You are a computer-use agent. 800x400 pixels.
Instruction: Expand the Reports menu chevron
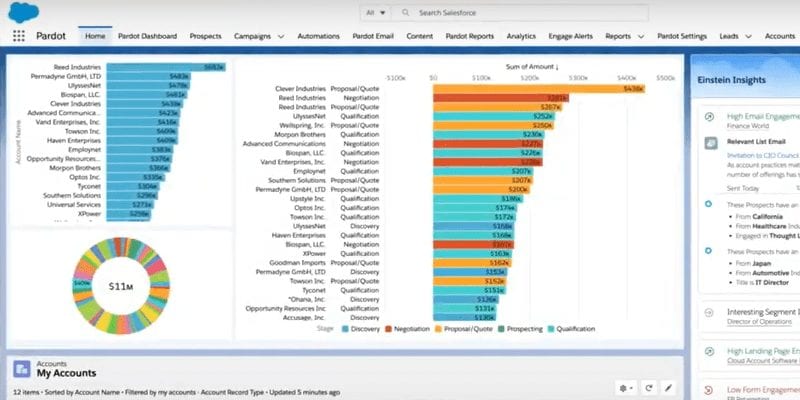pyautogui.click(x=641, y=36)
